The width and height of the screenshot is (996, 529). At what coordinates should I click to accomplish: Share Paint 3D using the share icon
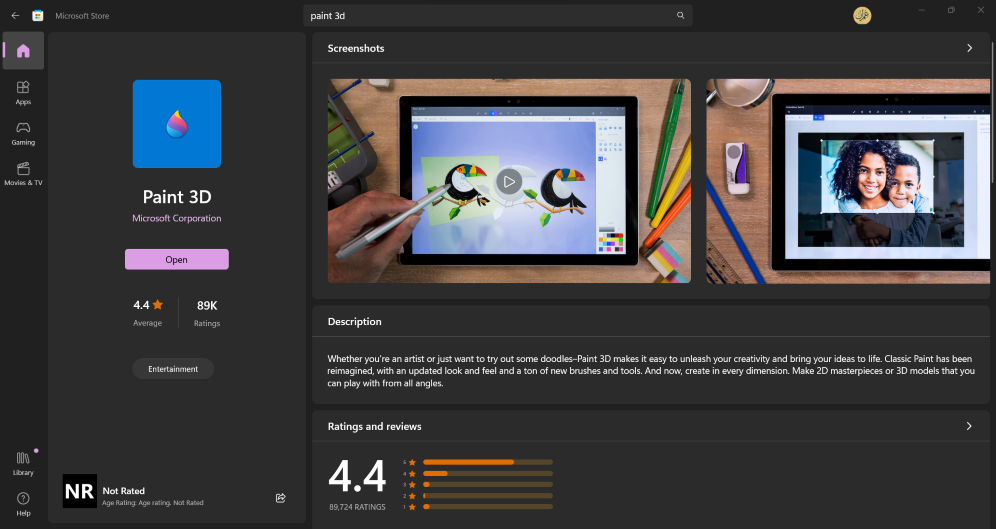pyautogui.click(x=281, y=498)
